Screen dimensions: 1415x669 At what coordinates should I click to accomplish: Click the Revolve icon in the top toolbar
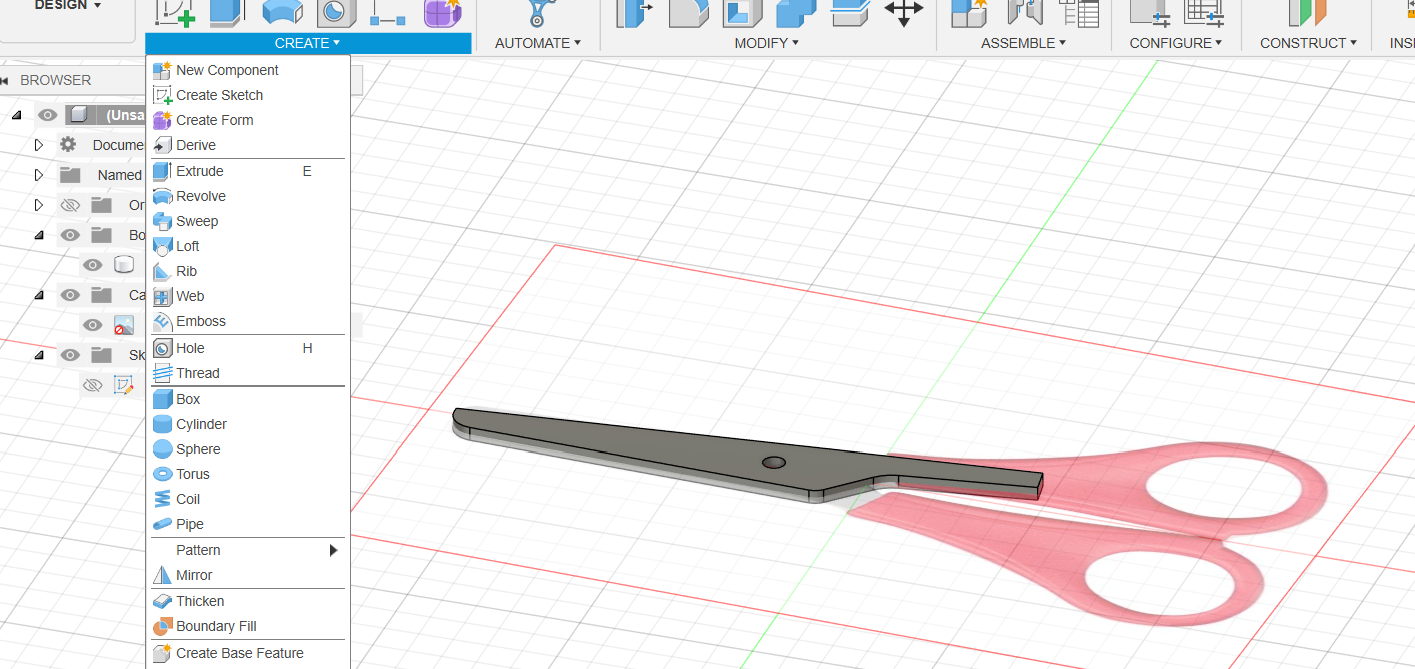click(x=282, y=11)
